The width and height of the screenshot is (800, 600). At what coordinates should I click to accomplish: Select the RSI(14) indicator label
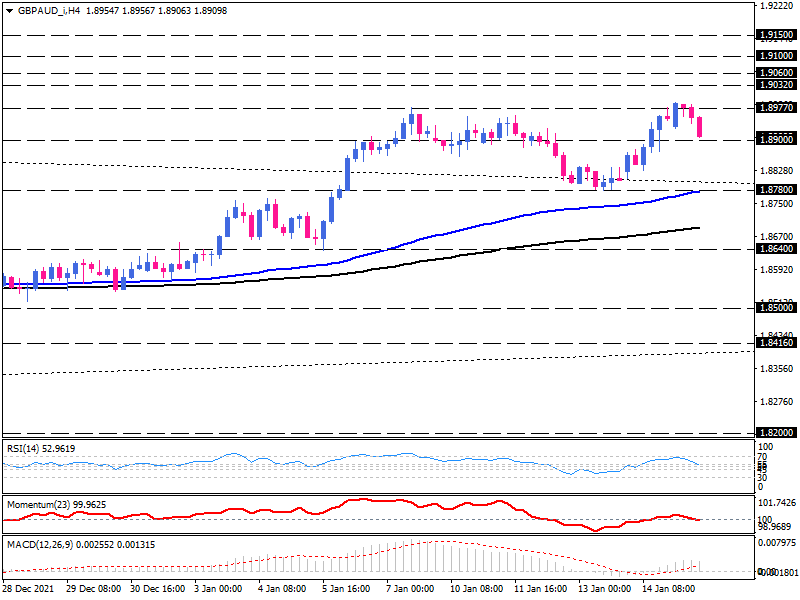[x=25, y=448]
